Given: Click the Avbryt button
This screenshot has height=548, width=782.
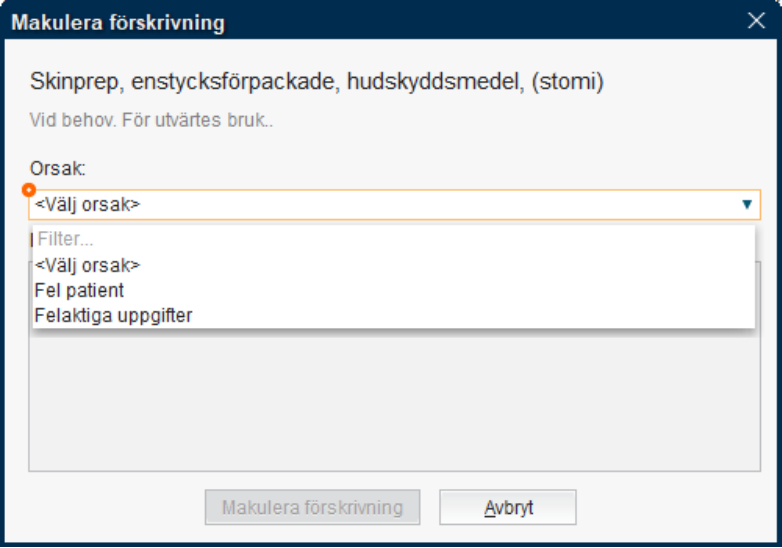Looking at the screenshot, I should pyautogui.click(x=508, y=507).
